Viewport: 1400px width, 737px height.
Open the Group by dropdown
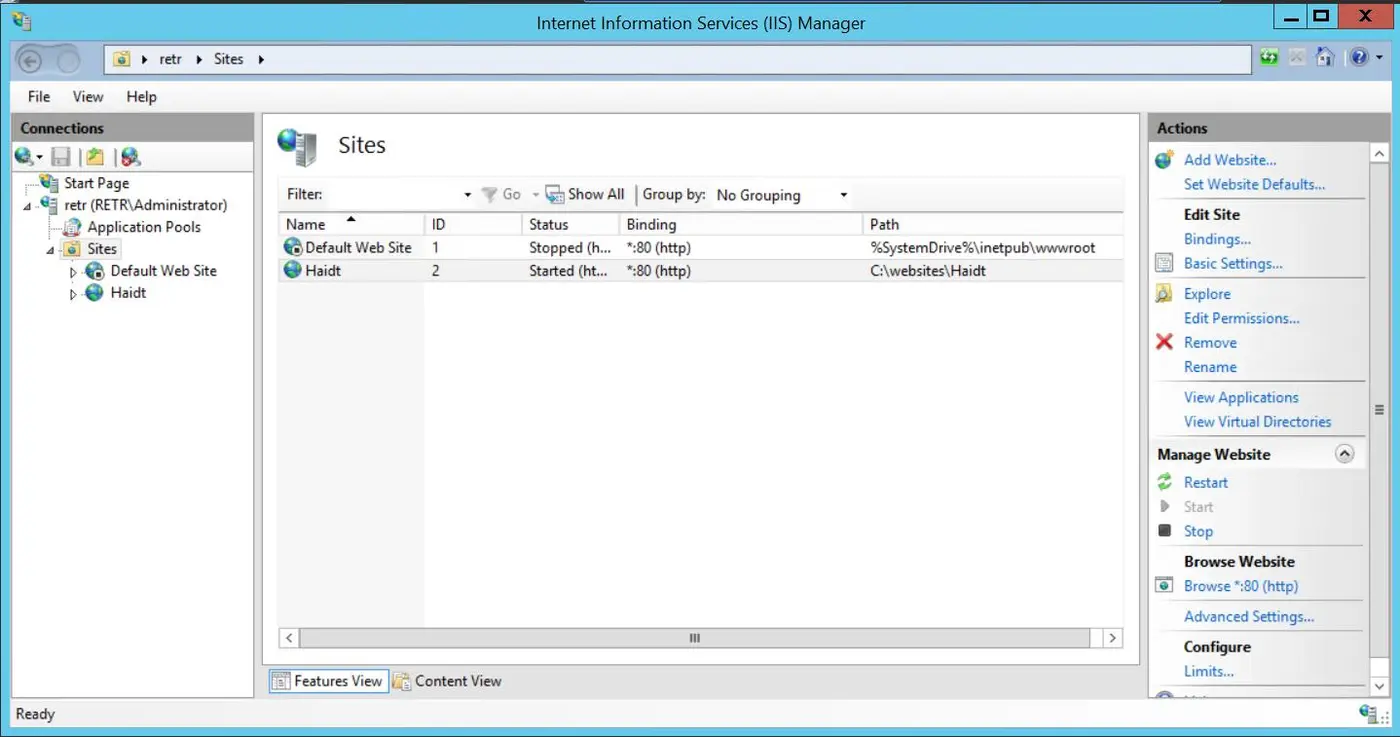pos(782,195)
